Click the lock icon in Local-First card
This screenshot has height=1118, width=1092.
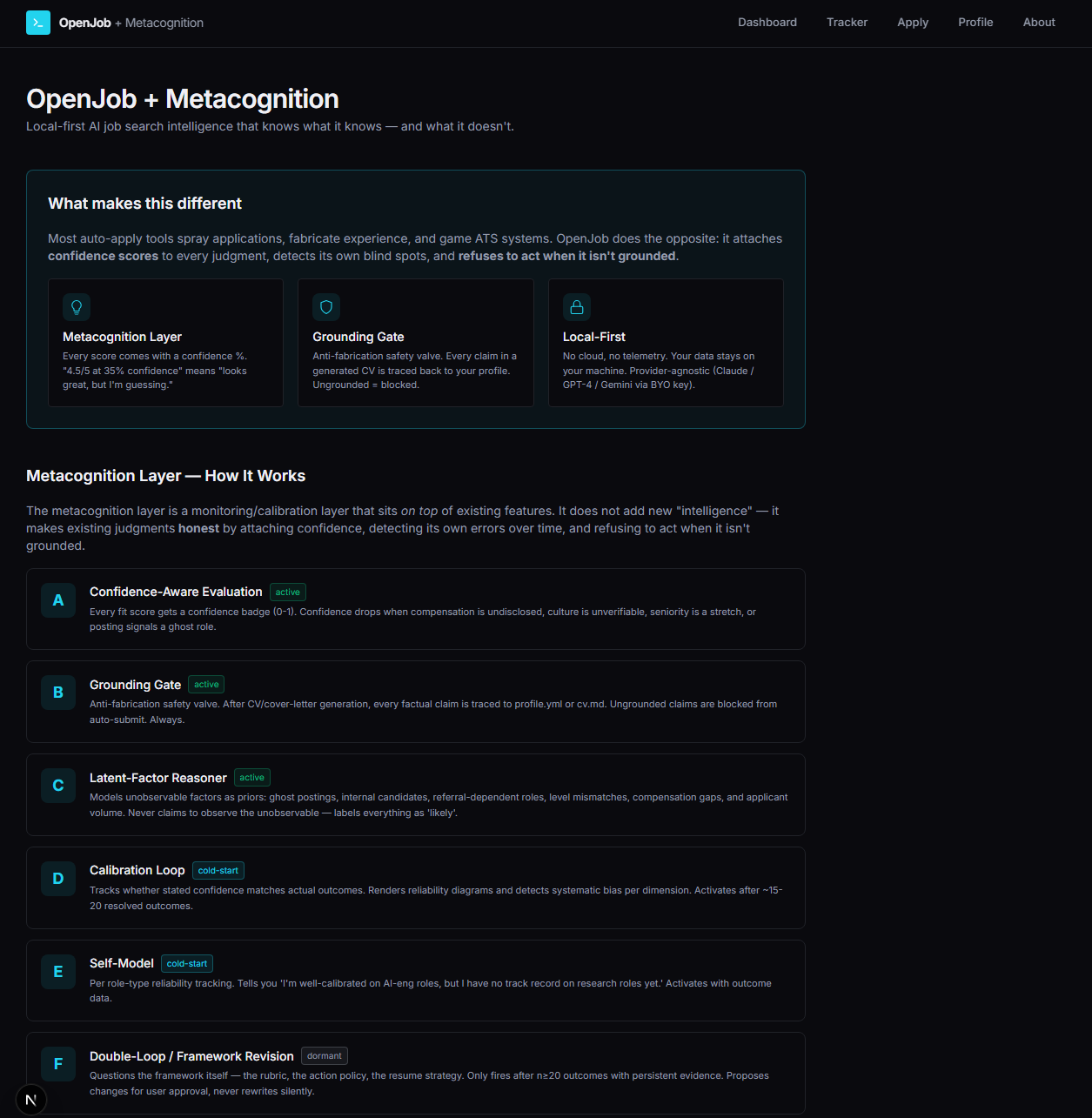tap(577, 307)
